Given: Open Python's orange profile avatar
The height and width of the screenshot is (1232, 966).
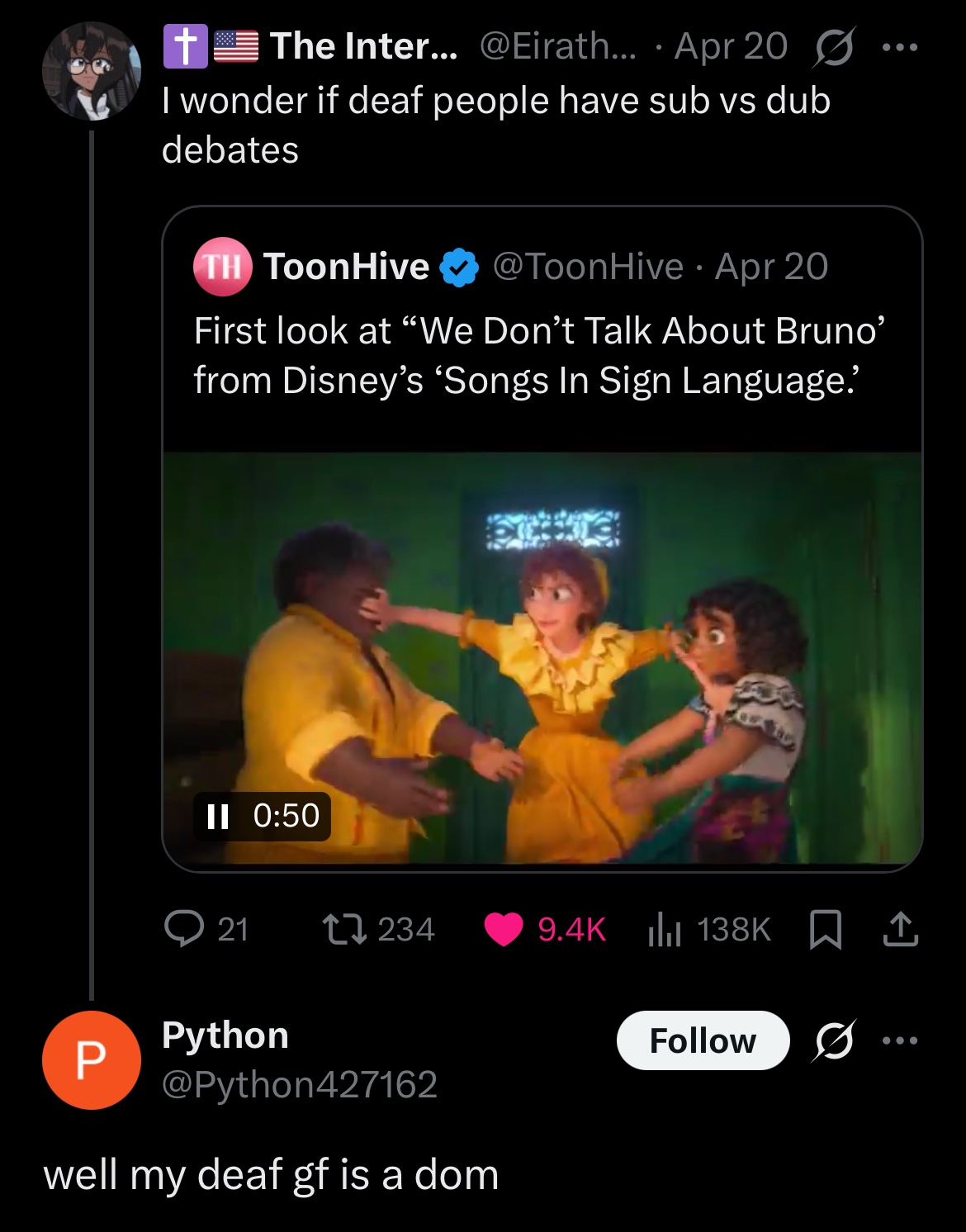Looking at the screenshot, I should click(92, 1059).
